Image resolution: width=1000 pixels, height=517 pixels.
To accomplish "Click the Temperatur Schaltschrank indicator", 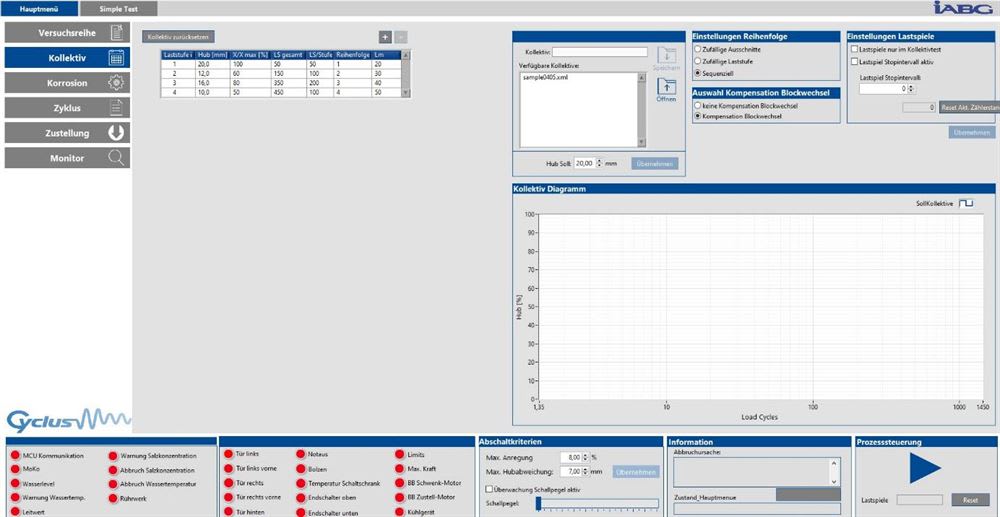I will 301,484.
